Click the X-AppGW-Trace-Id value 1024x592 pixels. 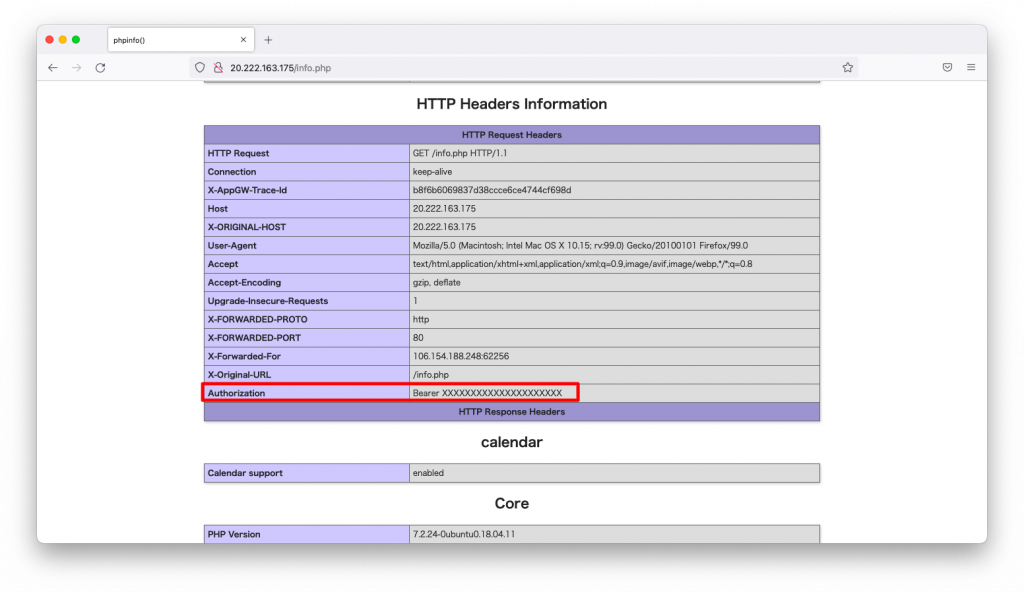(x=491, y=190)
